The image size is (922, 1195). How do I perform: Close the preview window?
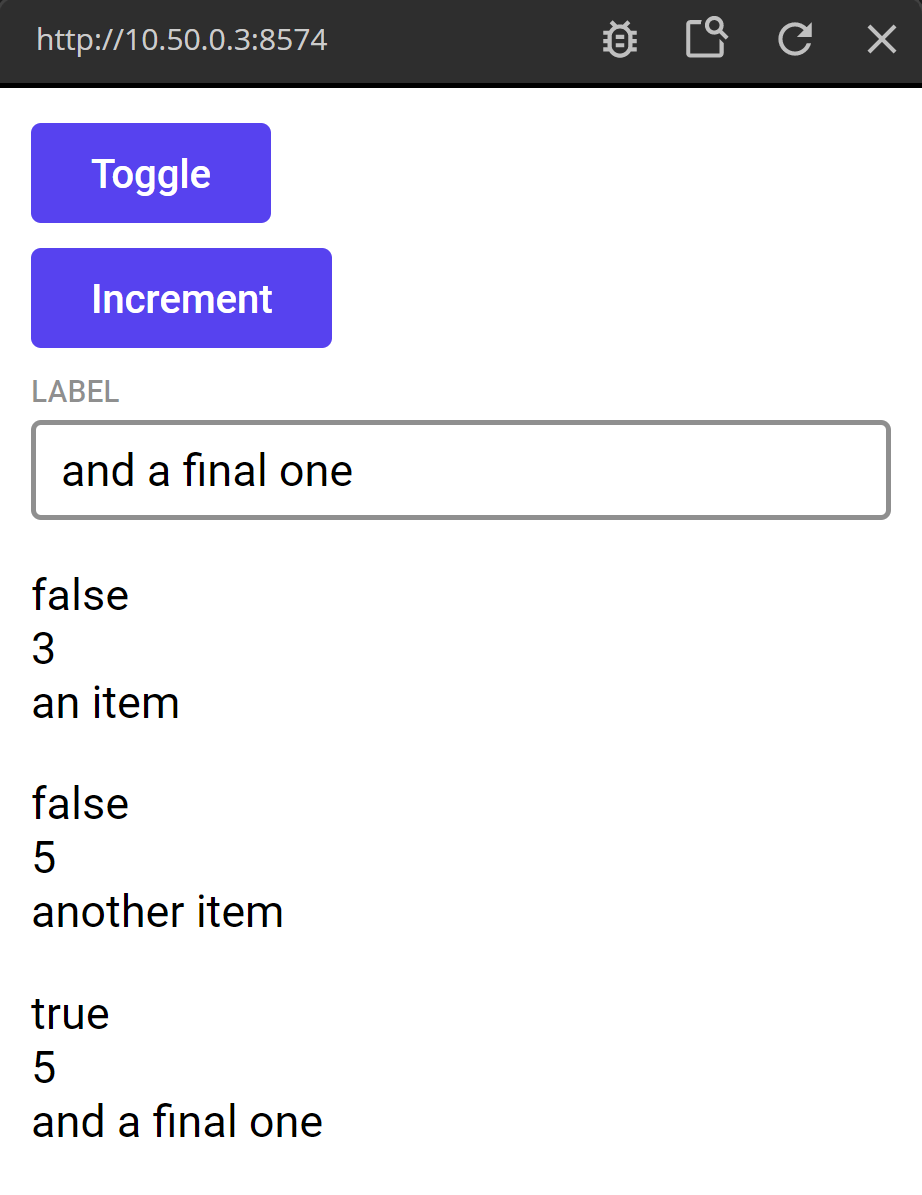[x=881, y=40]
